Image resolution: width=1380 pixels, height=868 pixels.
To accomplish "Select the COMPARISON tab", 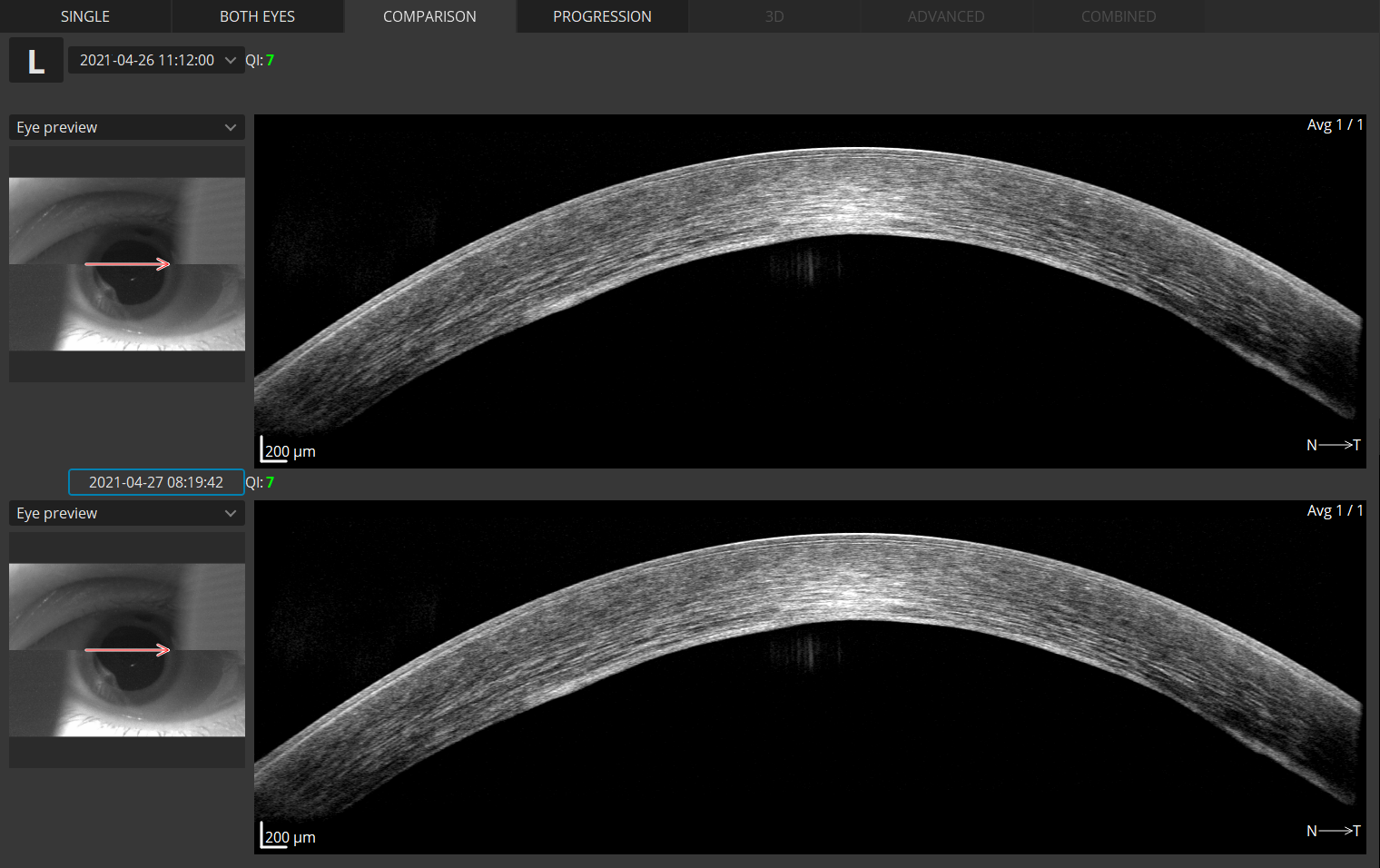I will tap(429, 15).
